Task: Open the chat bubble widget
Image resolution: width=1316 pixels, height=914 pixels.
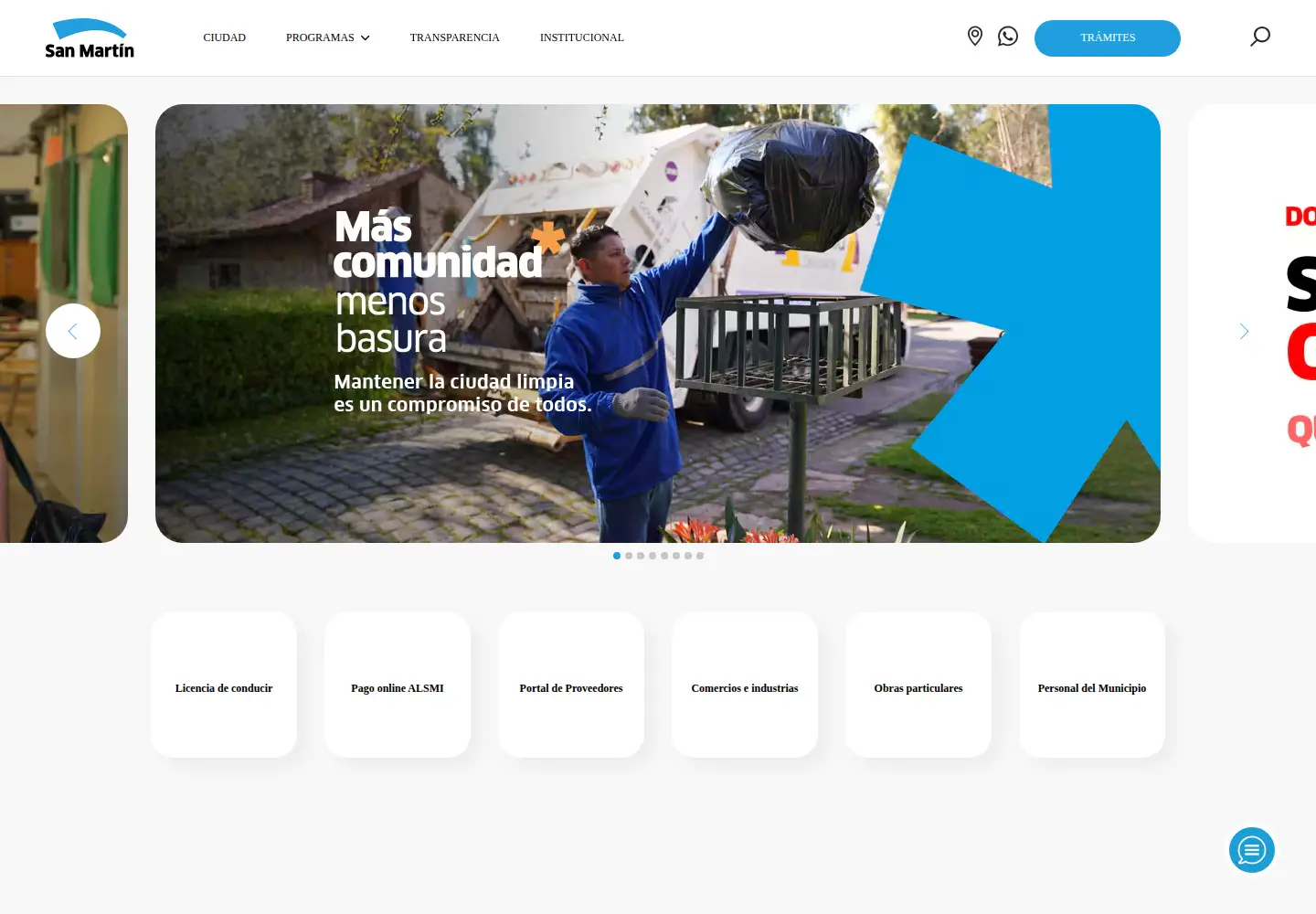Action: click(1252, 850)
